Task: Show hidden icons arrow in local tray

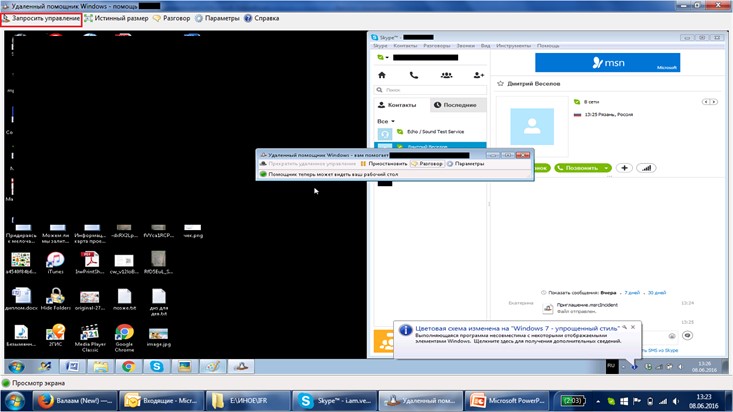Action: tap(598, 401)
